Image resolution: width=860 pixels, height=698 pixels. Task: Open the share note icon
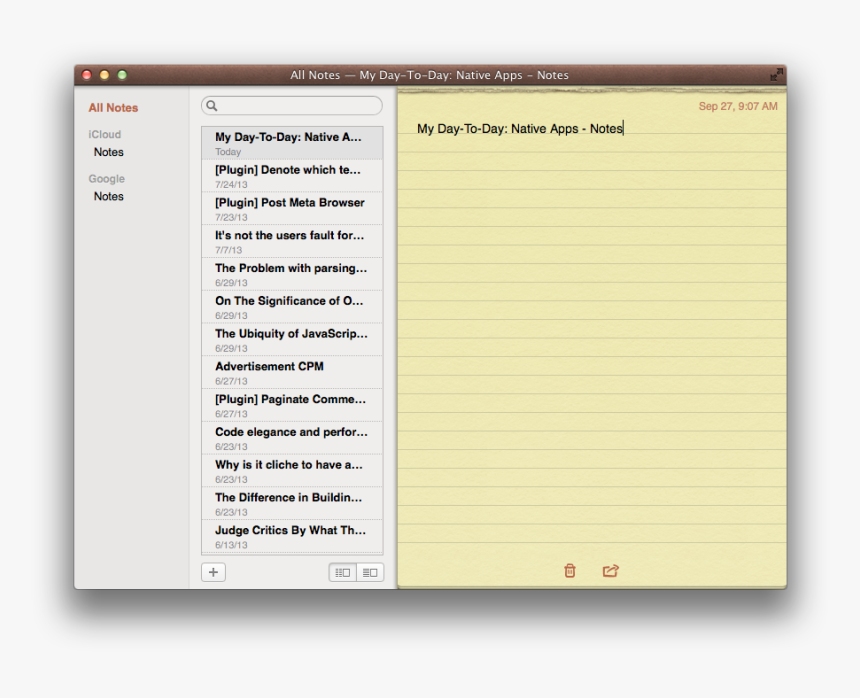point(611,571)
